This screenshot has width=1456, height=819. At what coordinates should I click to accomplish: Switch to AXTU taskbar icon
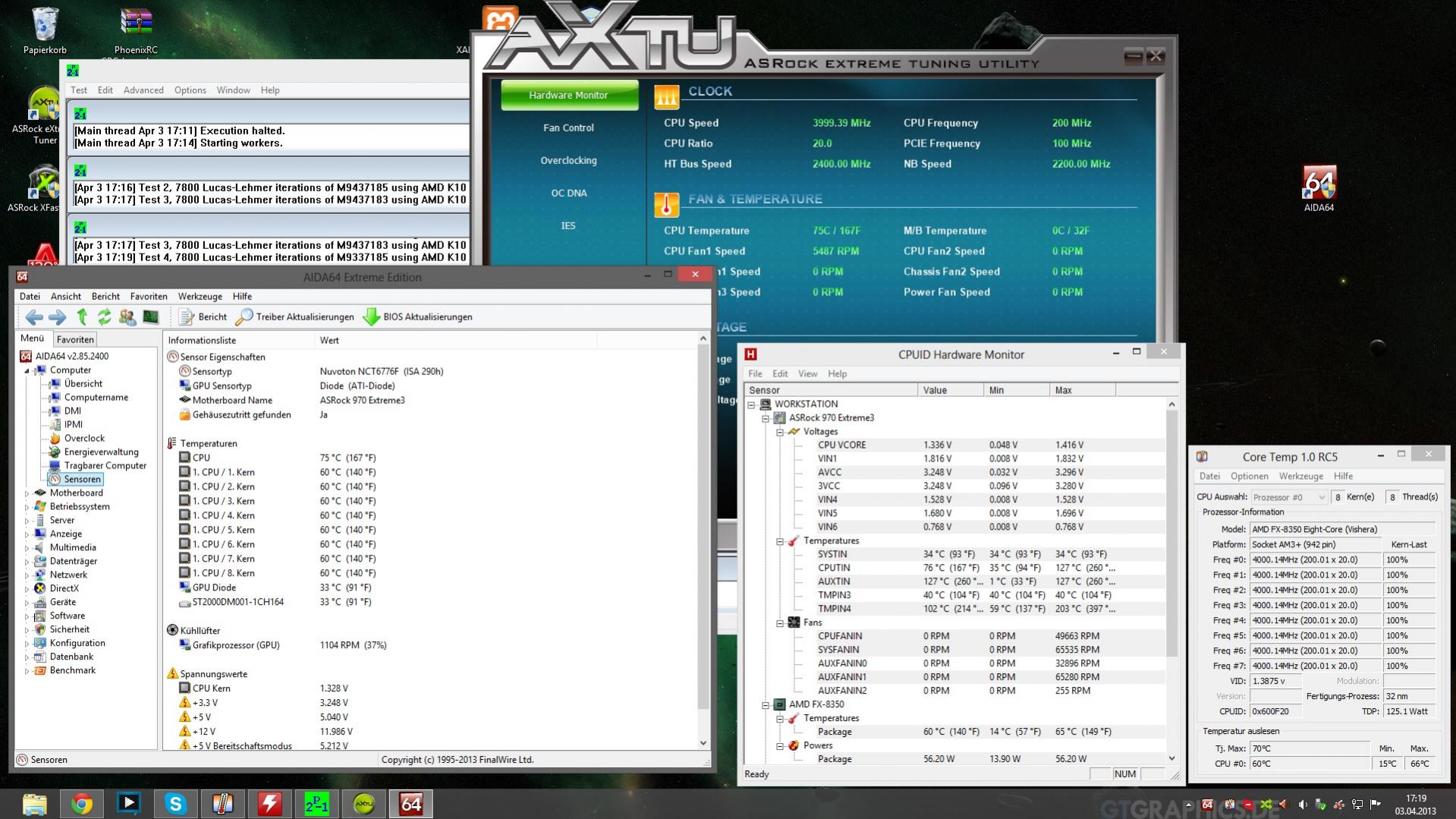click(x=364, y=804)
